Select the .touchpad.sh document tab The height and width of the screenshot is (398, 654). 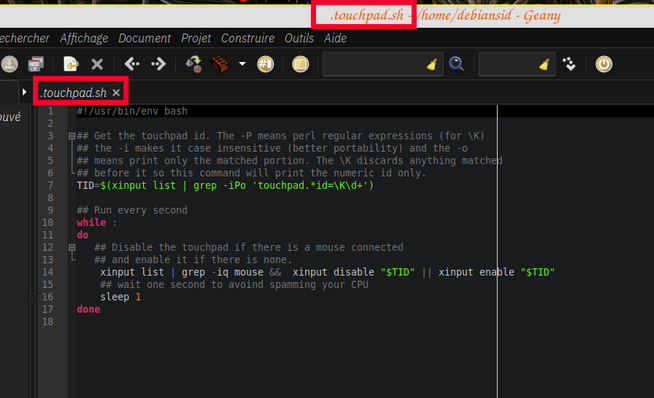pos(73,93)
